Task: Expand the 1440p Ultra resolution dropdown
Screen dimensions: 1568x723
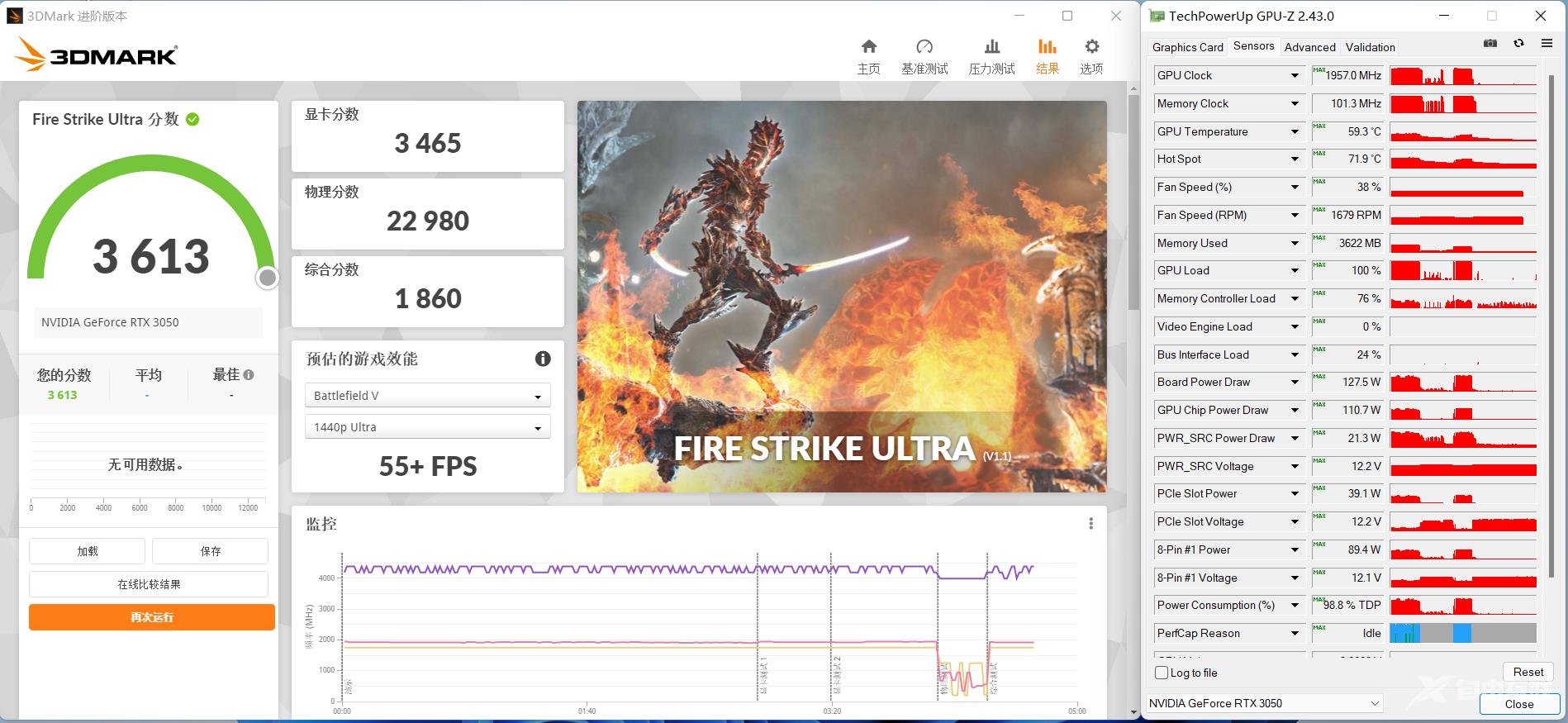Action: (x=427, y=427)
